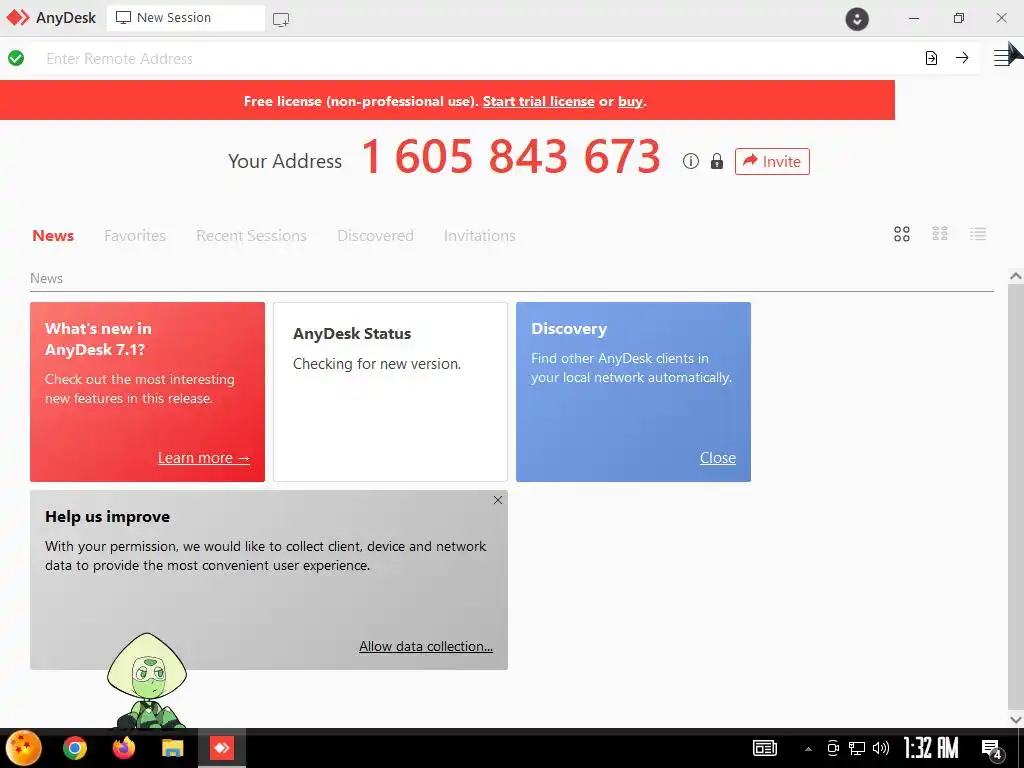
Task: Open the volume speaker tray icon
Action: 881,748
